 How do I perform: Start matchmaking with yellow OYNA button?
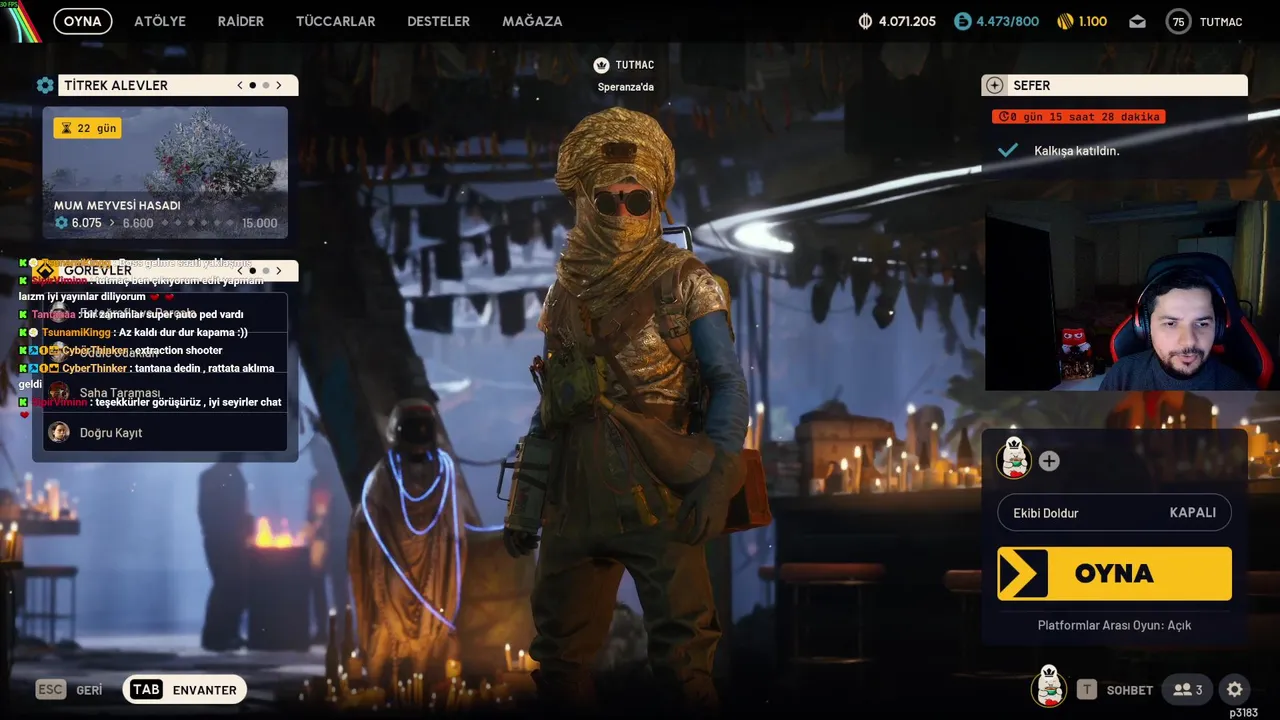pyautogui.click(x=1114, y=573)
